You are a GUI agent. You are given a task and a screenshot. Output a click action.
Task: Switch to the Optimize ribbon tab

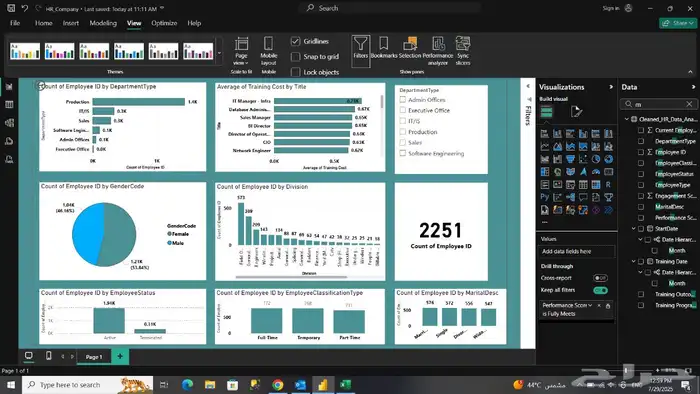(x=164, y=23)
